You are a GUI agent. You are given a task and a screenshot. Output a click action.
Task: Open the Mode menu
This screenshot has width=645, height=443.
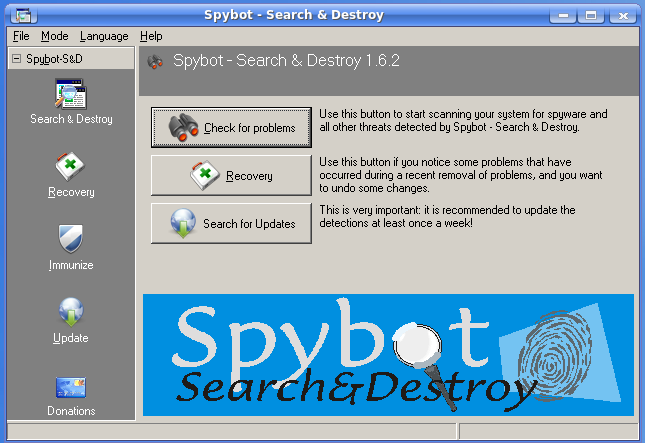coord(54,36)
